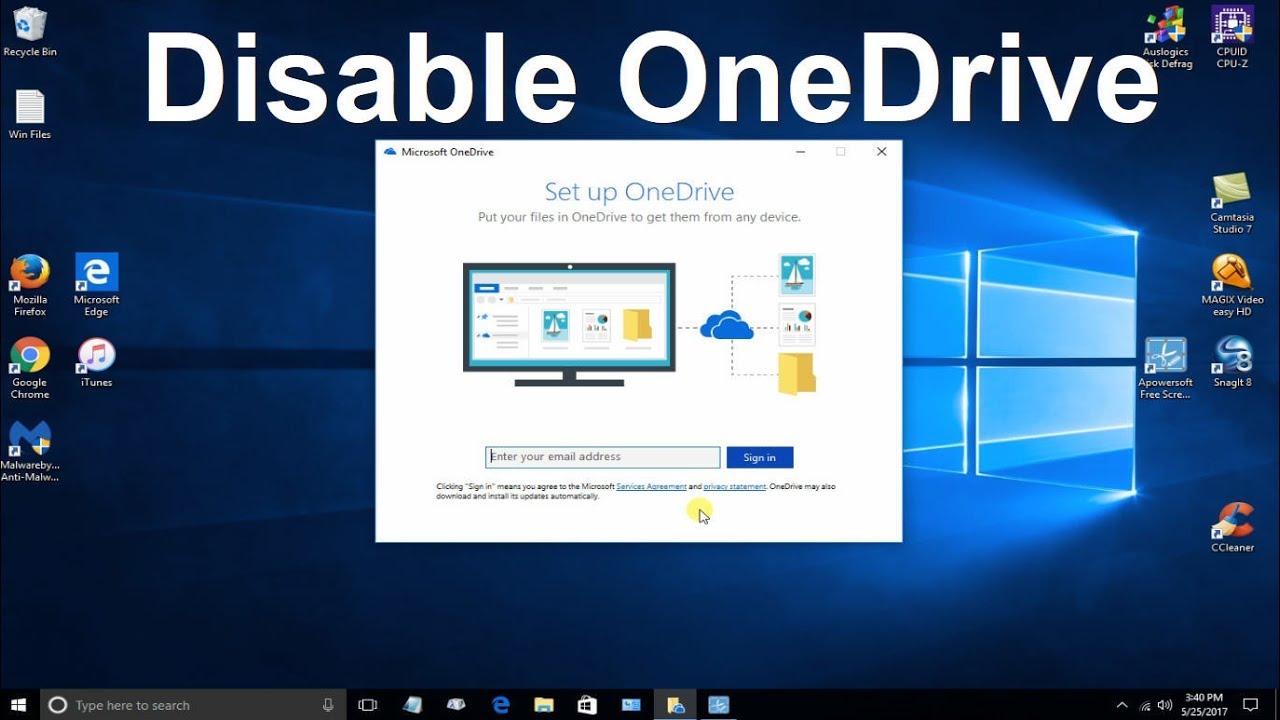Click the Type here to search box
This screenshot has height=720, width=1280.
click(193, 705)
